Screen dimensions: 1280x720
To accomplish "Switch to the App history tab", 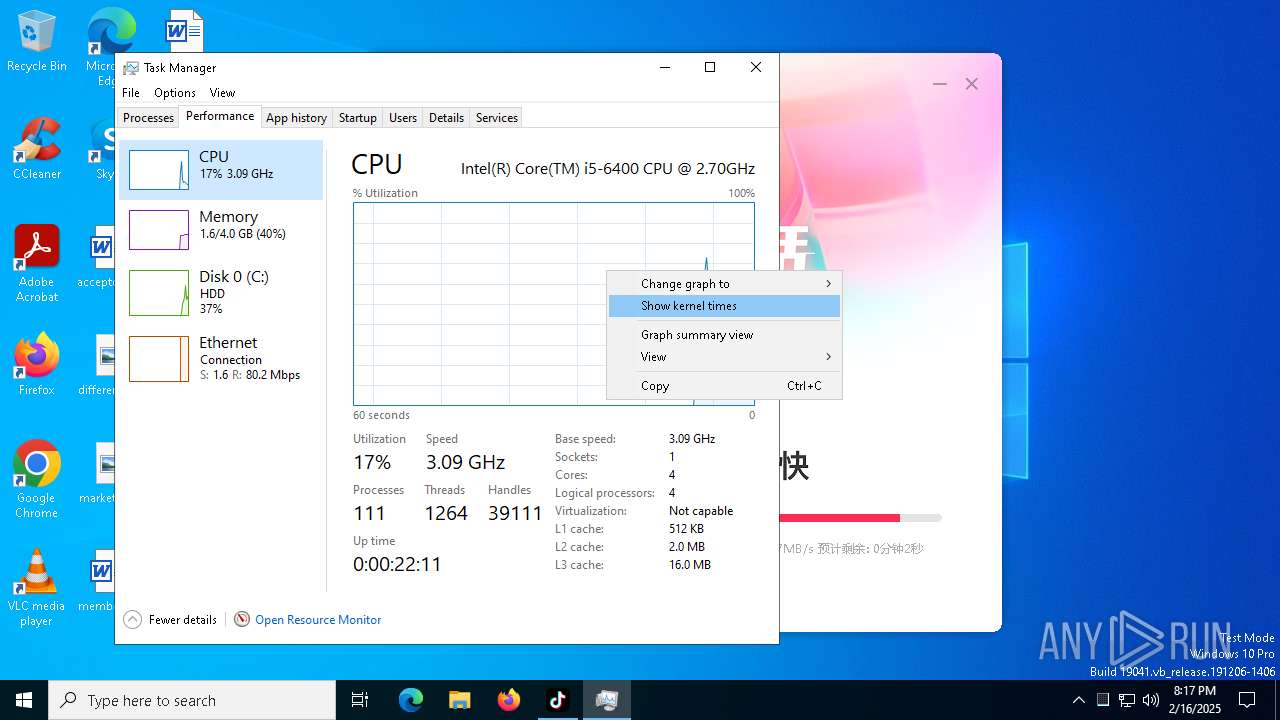I will coord(296,118).
